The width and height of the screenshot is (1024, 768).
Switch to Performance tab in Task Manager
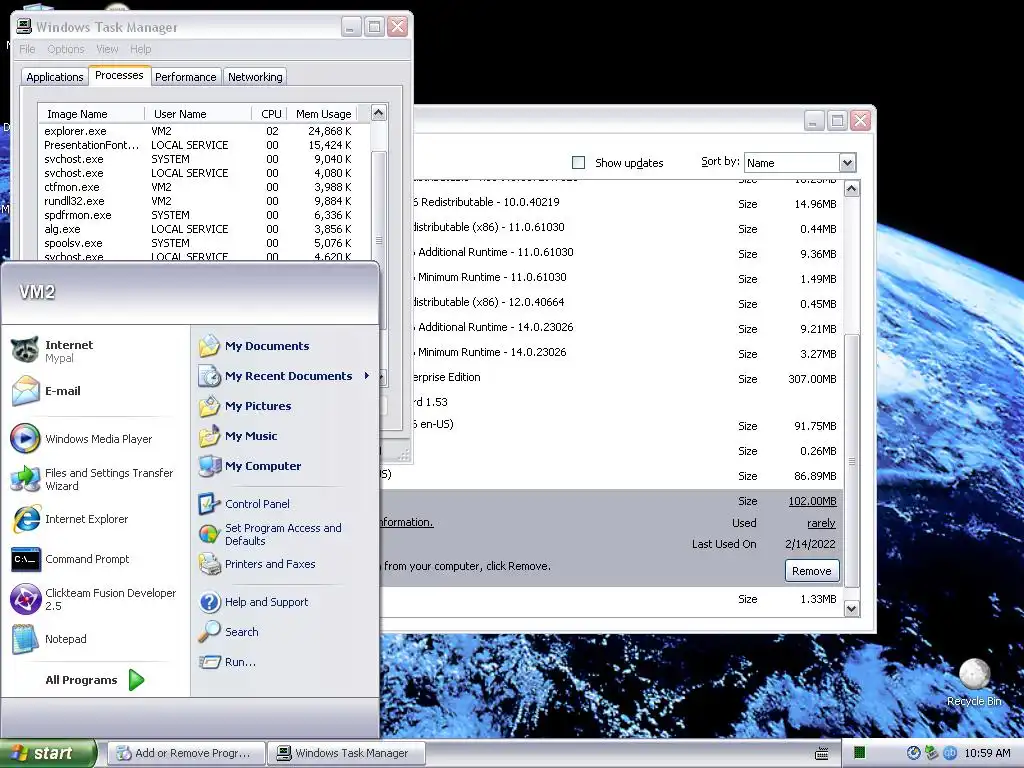pyautogui.click(x=185, y=77)
